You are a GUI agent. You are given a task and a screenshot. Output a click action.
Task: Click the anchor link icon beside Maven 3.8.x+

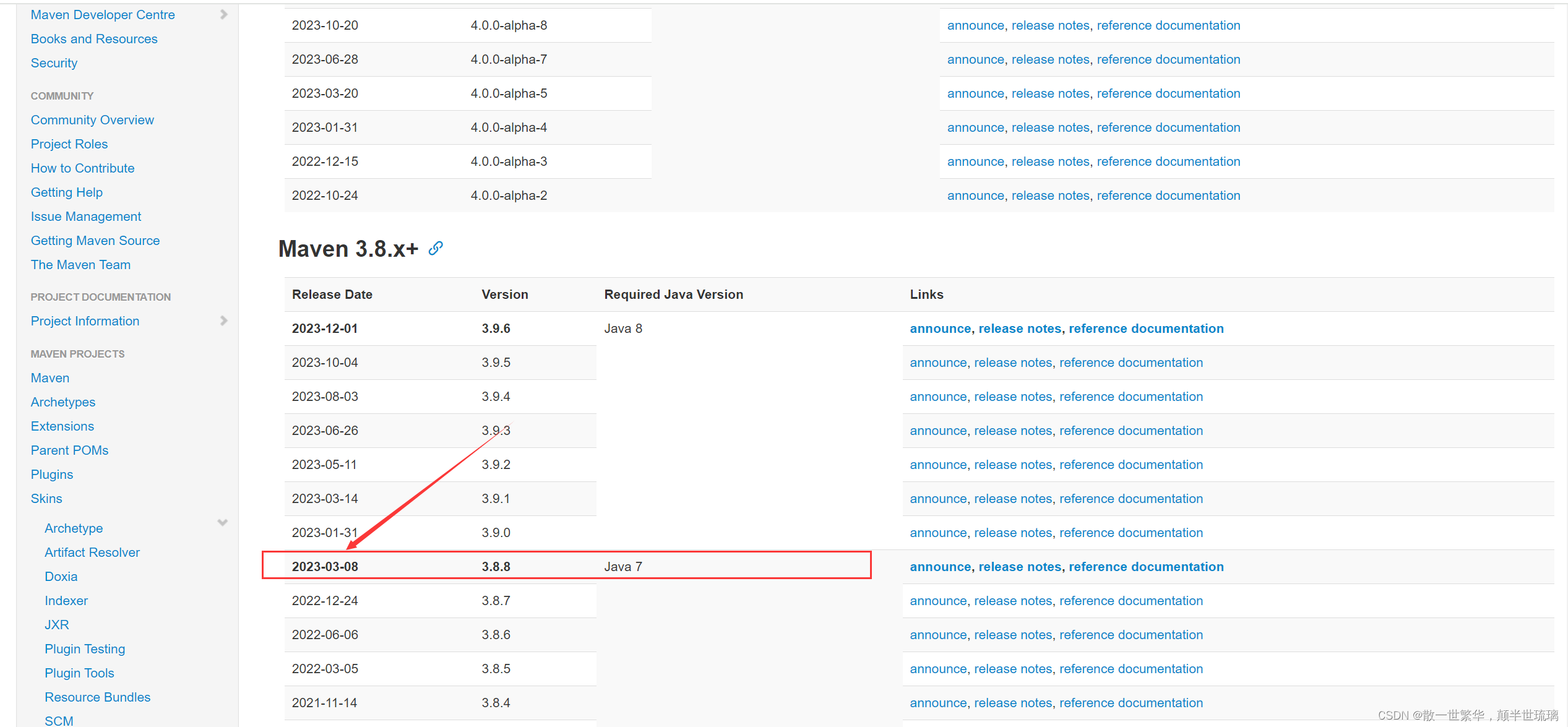pos(436,248)
